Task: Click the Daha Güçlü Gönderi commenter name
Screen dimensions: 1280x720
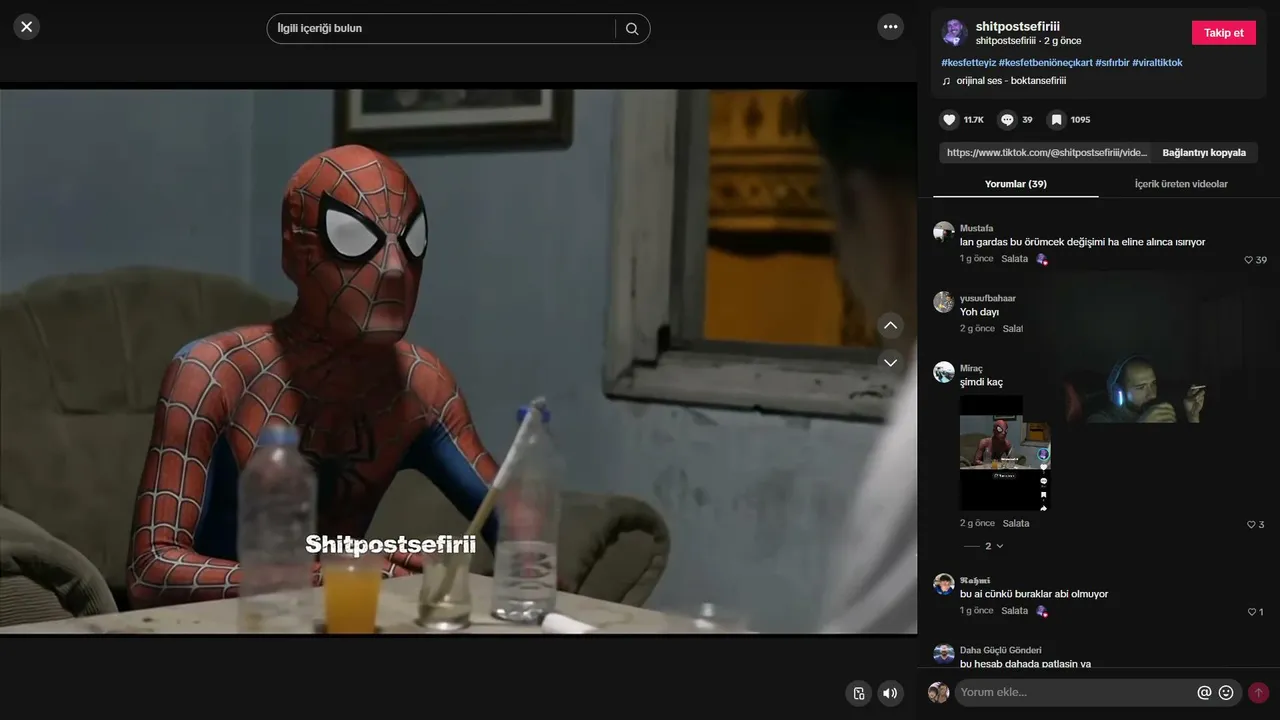Action: [x=1001, y=650]
